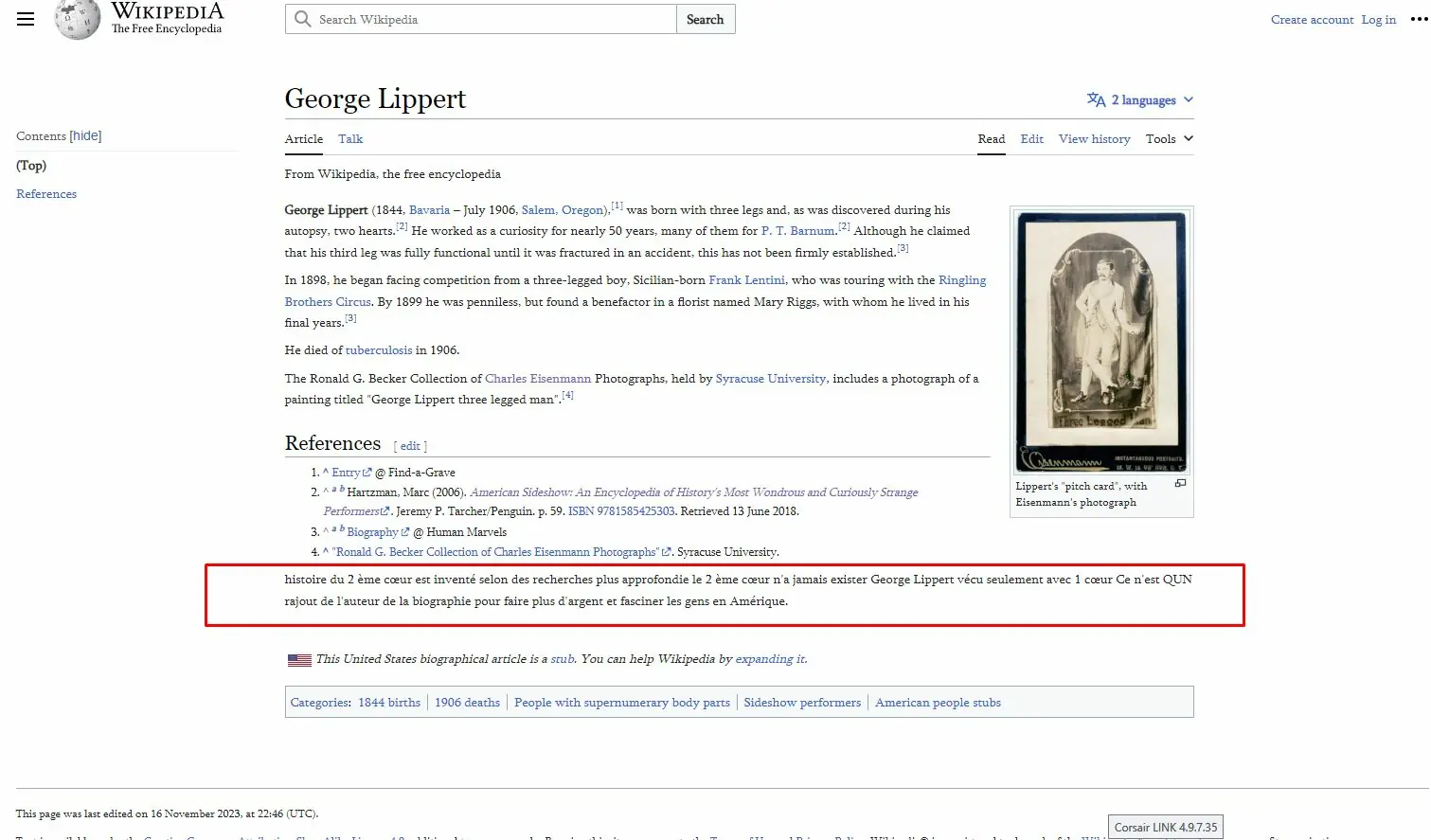Click the Search Wikipedia input field
Viewport: 1431px width, 840px height.
coord(492,19)
